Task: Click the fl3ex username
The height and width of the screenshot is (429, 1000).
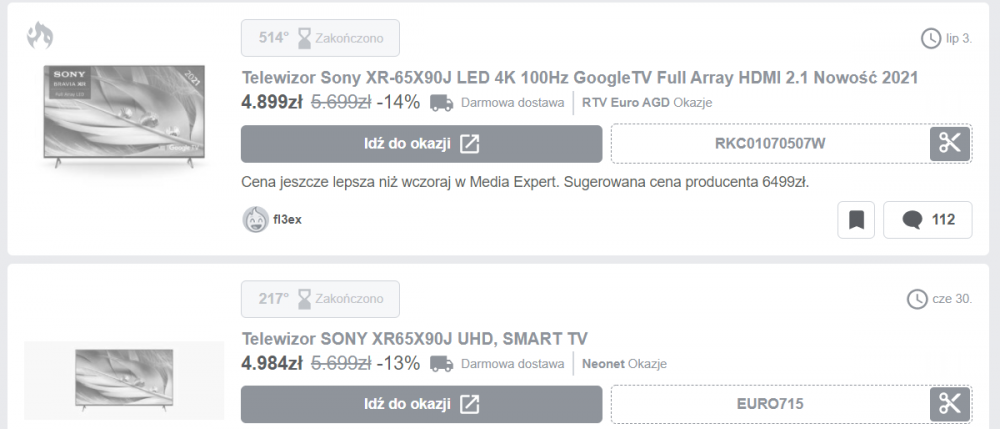Action: click(x=287, y=220)
